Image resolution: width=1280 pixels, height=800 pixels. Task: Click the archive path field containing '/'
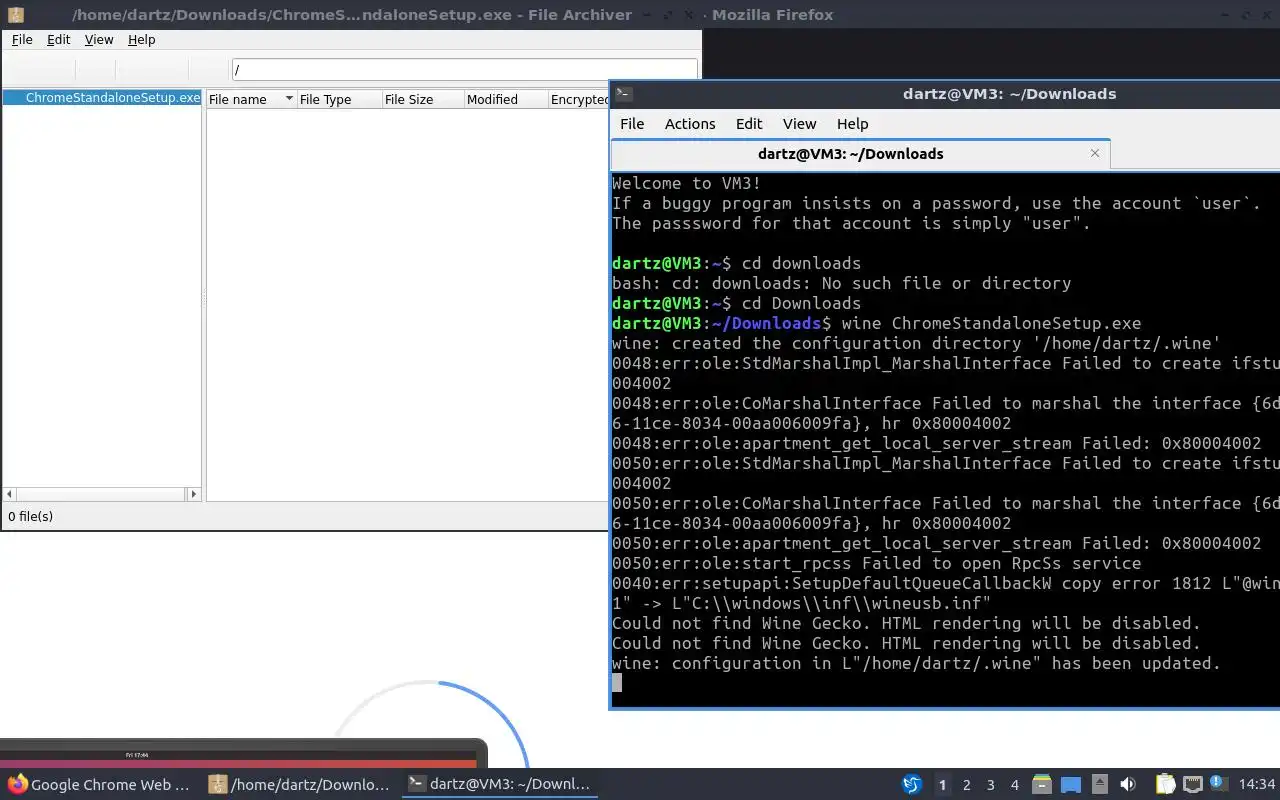[464, 70]
